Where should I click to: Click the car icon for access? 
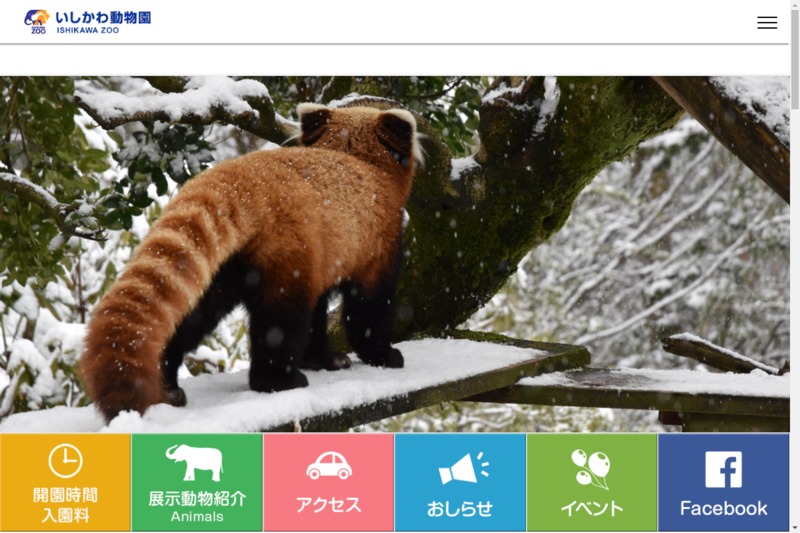(x=328, y=465)
